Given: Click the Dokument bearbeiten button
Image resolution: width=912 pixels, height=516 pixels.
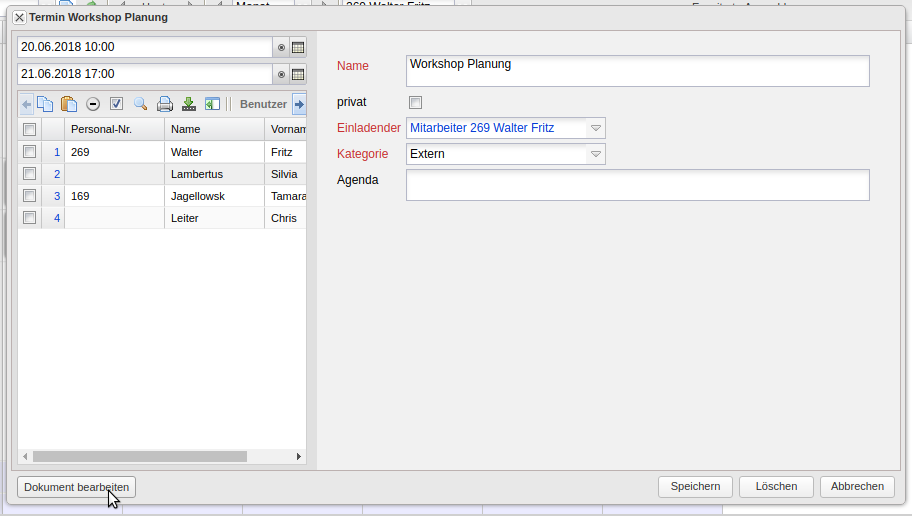Looking at the screenshot, I should pyautogui.click(x=76, y=487).
